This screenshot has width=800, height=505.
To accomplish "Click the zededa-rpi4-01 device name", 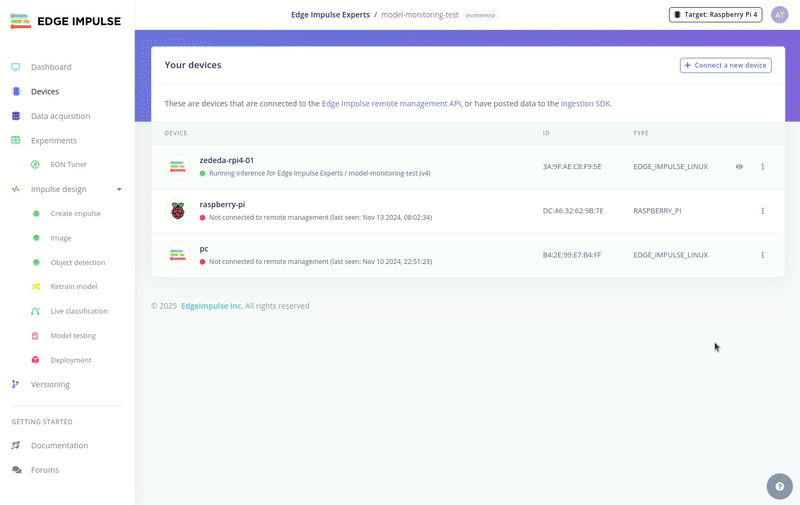I will (x=227, y=160).
